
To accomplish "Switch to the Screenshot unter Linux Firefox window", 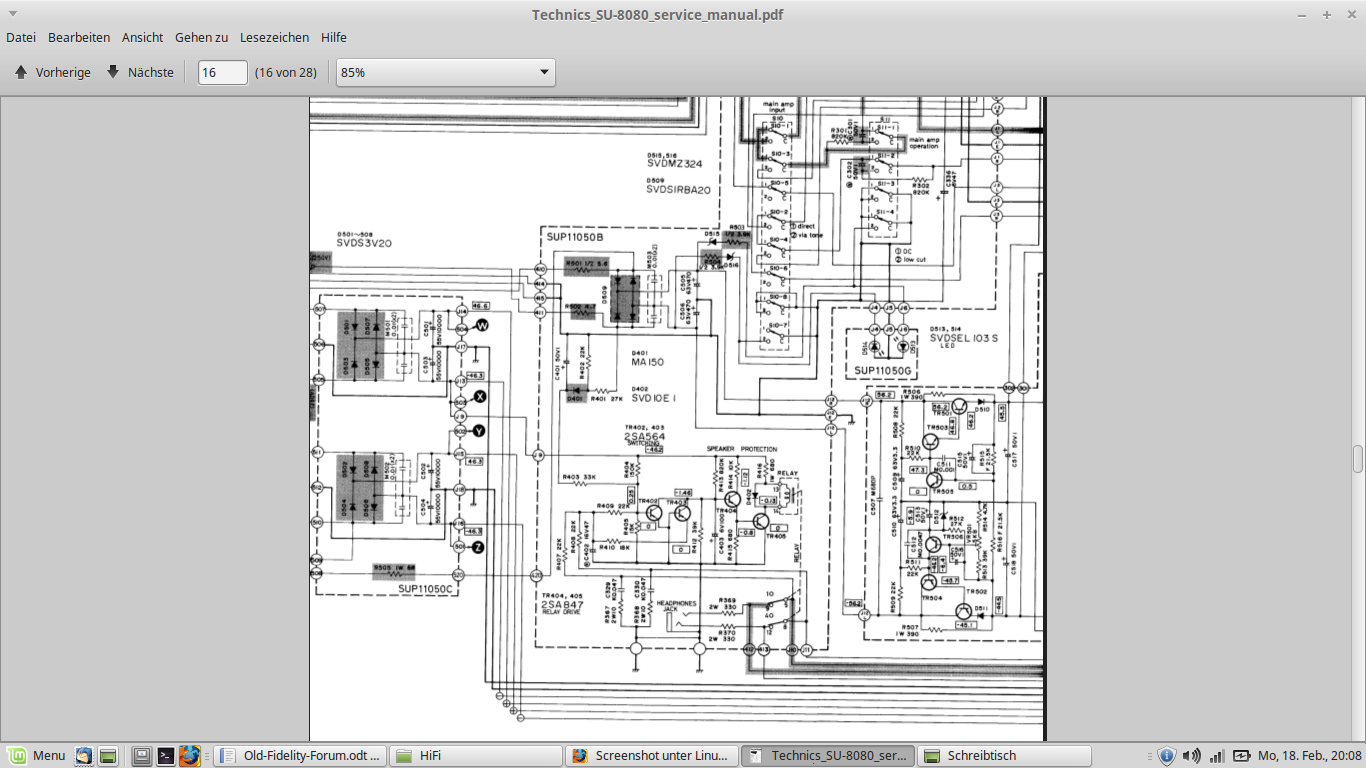I will tap(652, 756).
